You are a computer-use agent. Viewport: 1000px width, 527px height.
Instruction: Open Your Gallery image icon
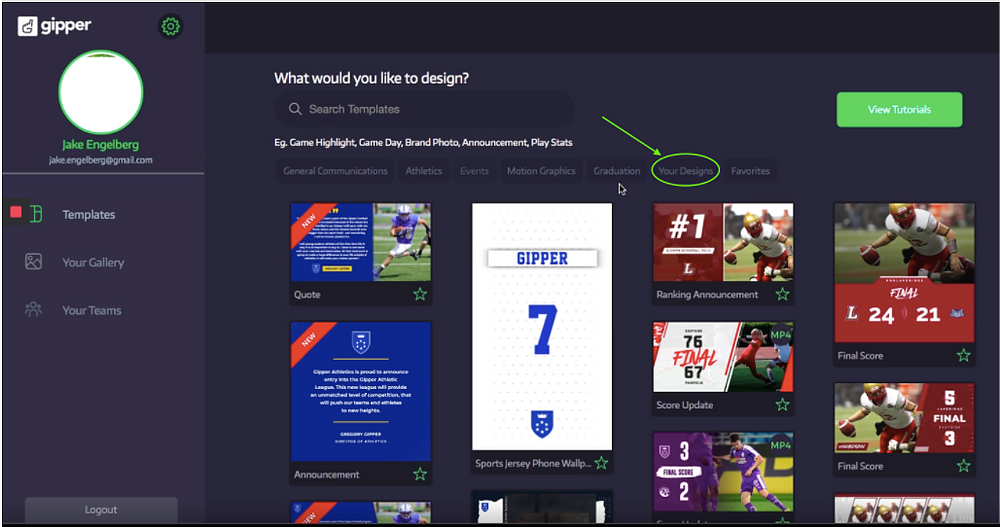(x=34, y=262)
